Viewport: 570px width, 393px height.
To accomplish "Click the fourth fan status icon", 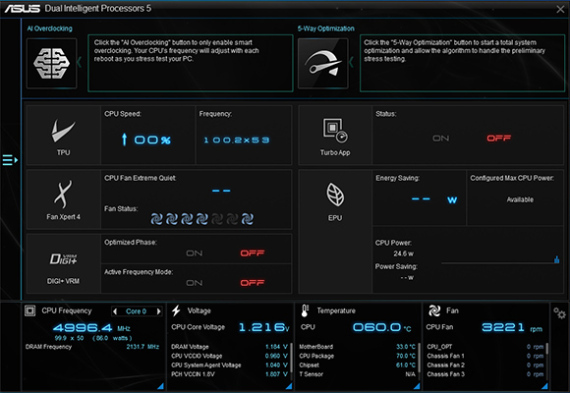I will (x=202, y=219).
